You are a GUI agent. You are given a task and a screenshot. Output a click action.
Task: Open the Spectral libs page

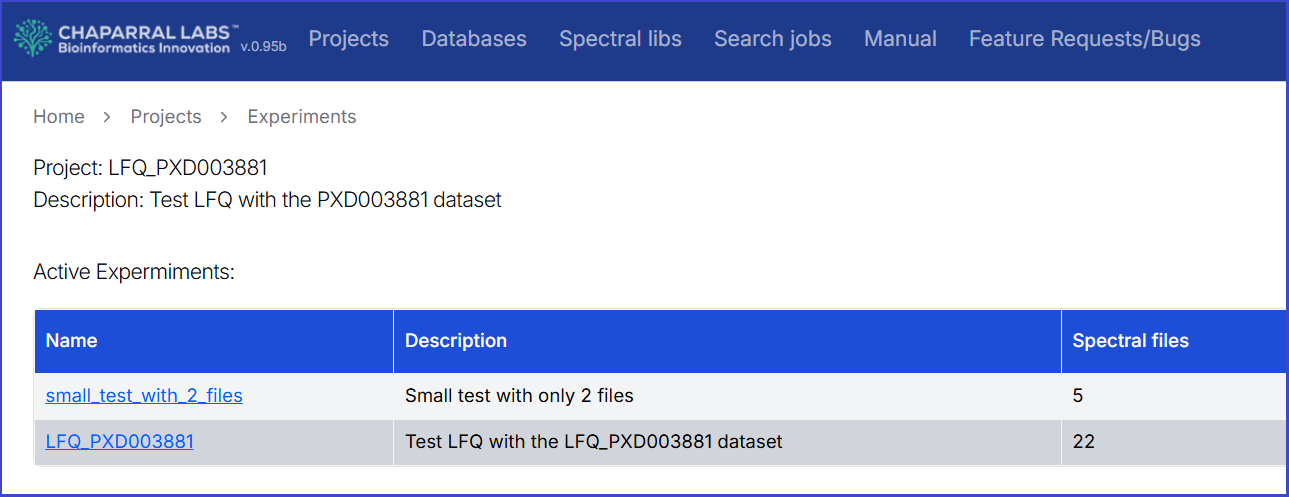620,39
